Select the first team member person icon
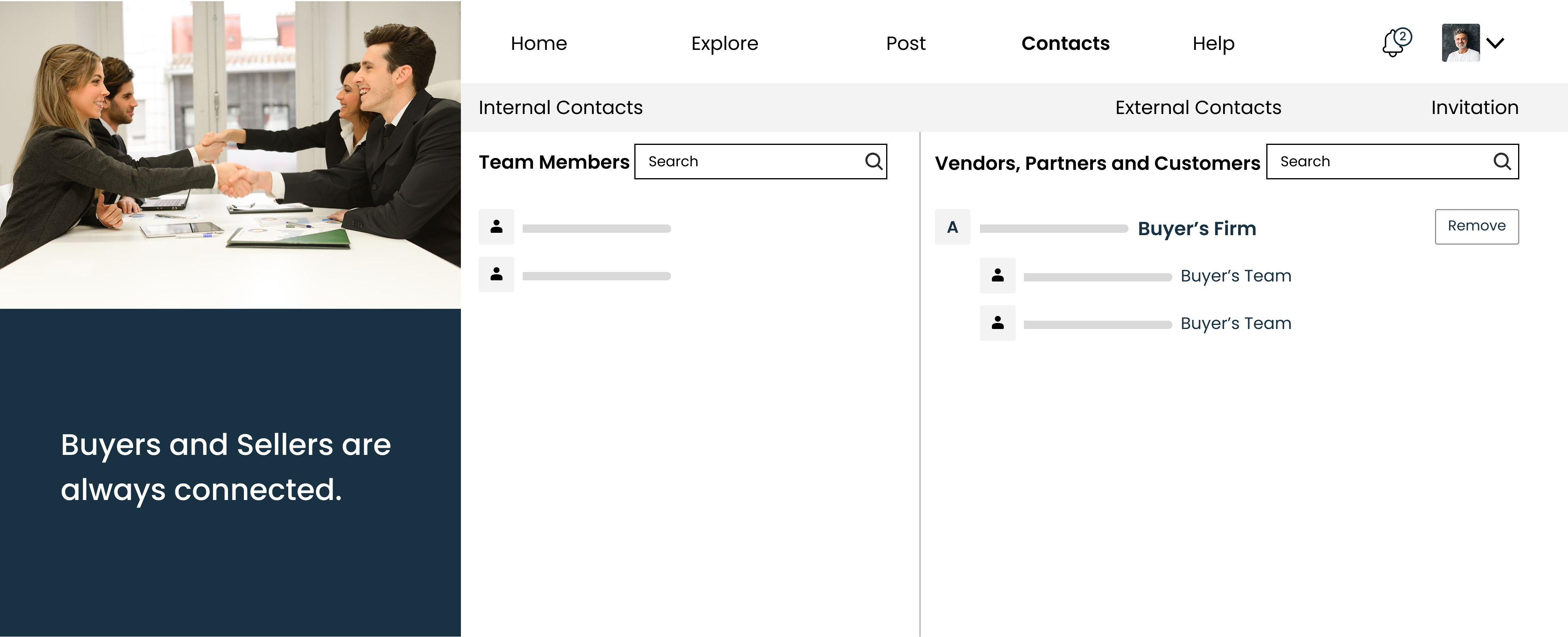Viewport: 1568px width, 637px height. pyautogui.click(x=496, y=227)
